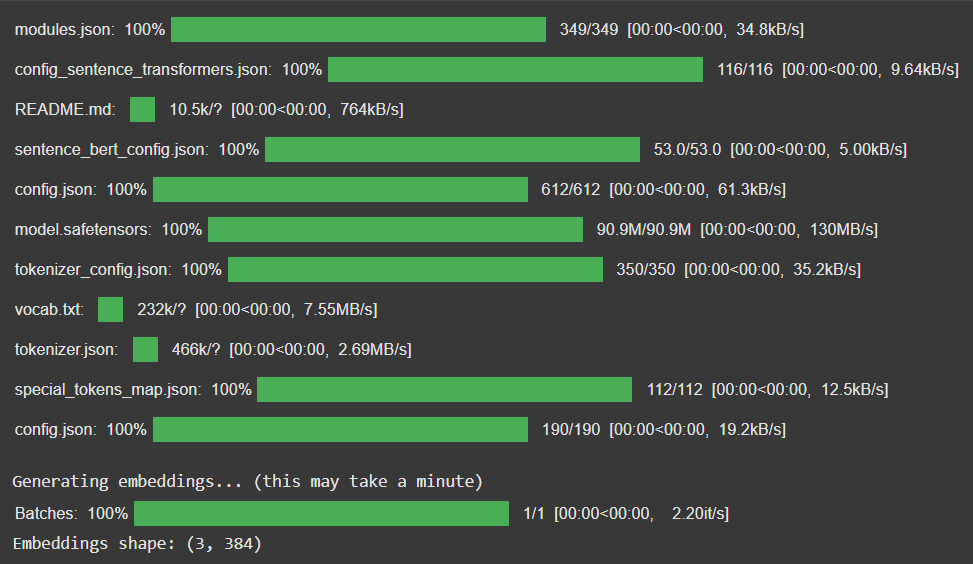Click the model.safetensors progress bar
973x564 pixels.
coord(395,230)
